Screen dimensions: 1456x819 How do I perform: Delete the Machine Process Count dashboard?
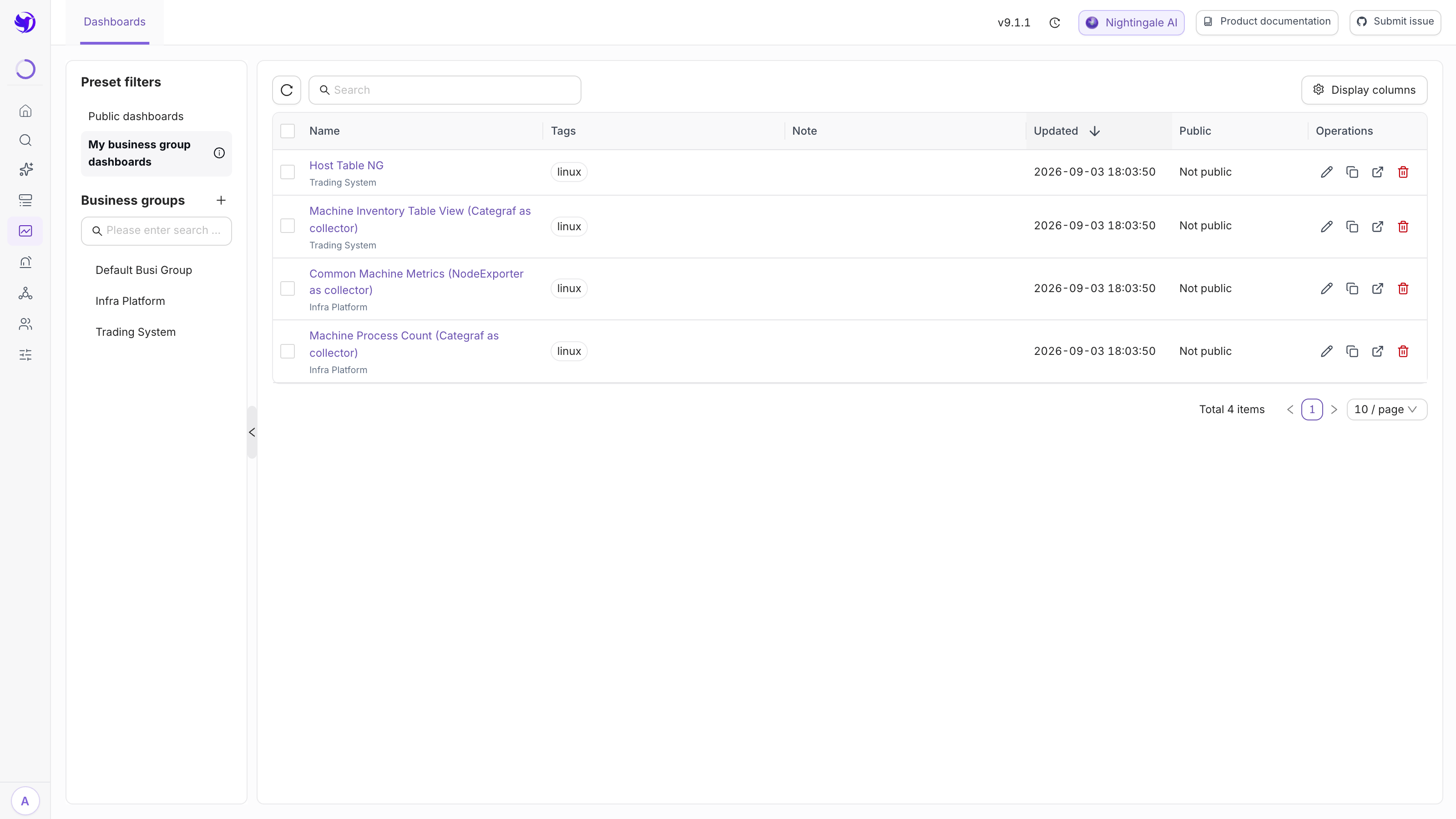click(x=1403, y=351)
